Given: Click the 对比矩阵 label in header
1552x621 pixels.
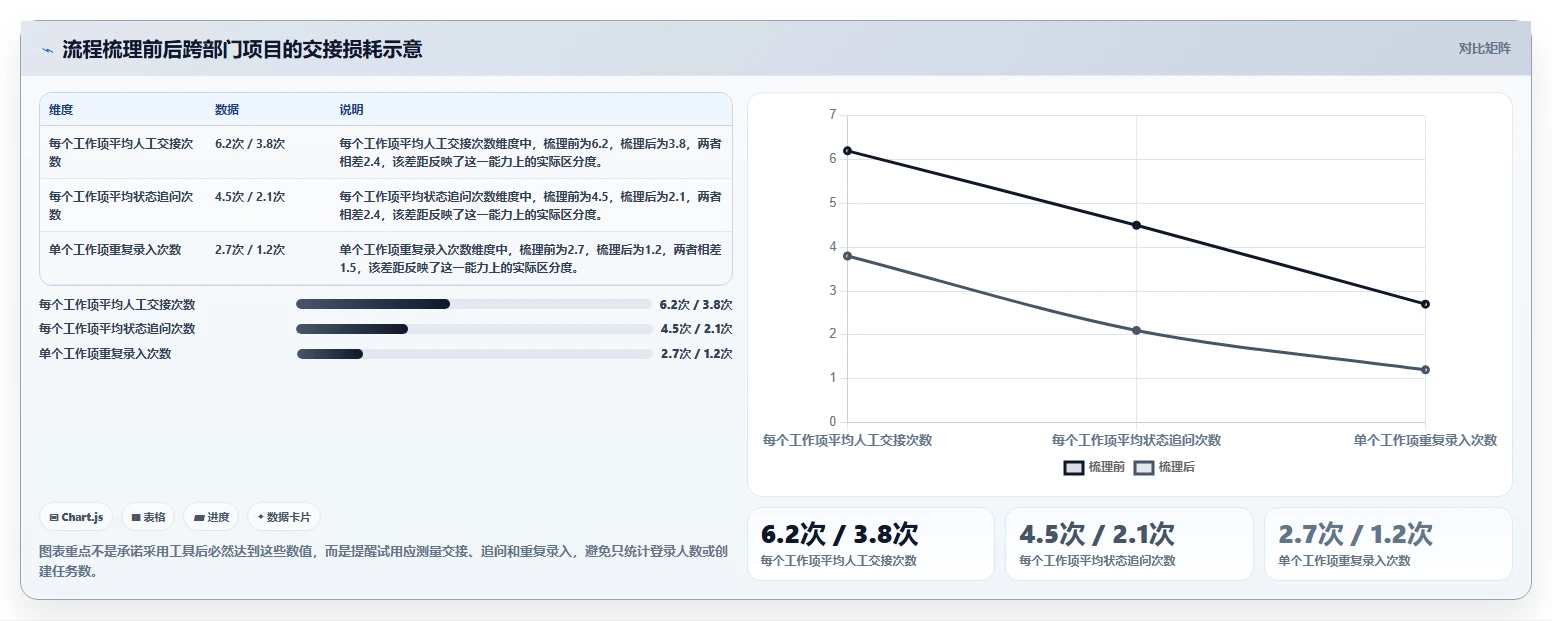Looking at the screenshot, I should click(1484, 48).
